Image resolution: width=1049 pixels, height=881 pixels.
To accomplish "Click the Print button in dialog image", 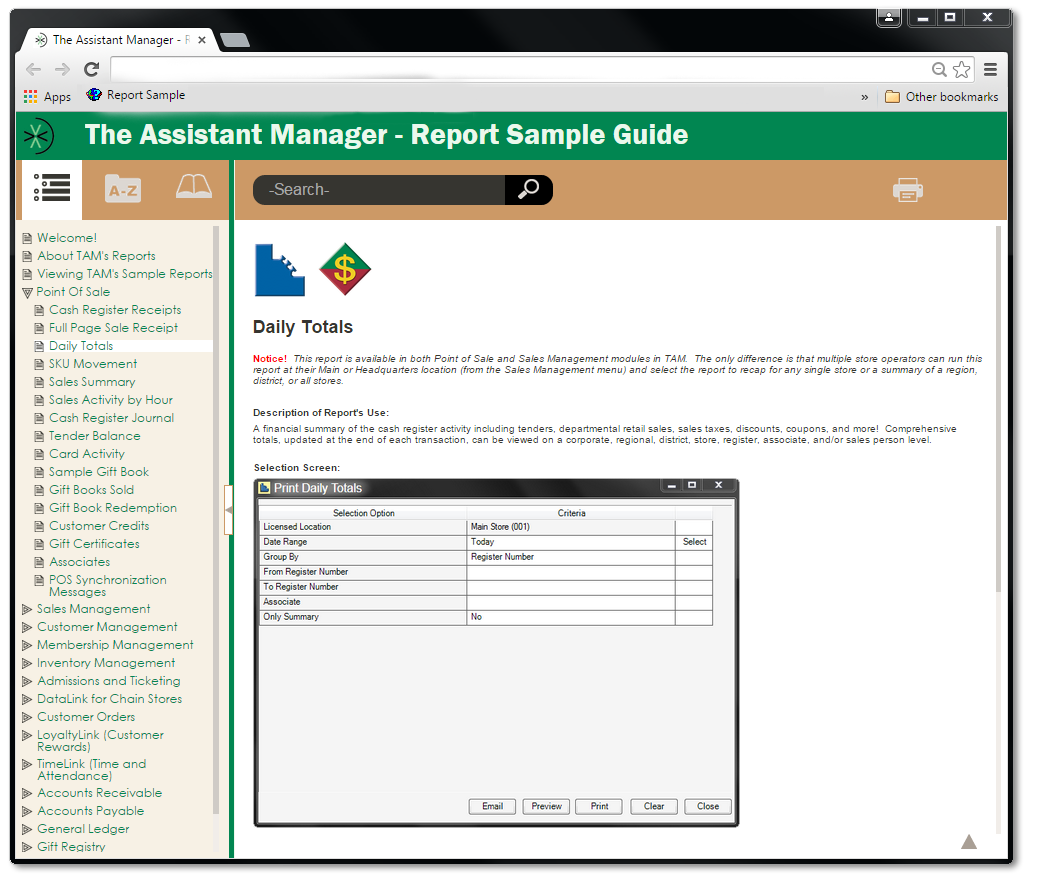I will [x=599, y=807].
